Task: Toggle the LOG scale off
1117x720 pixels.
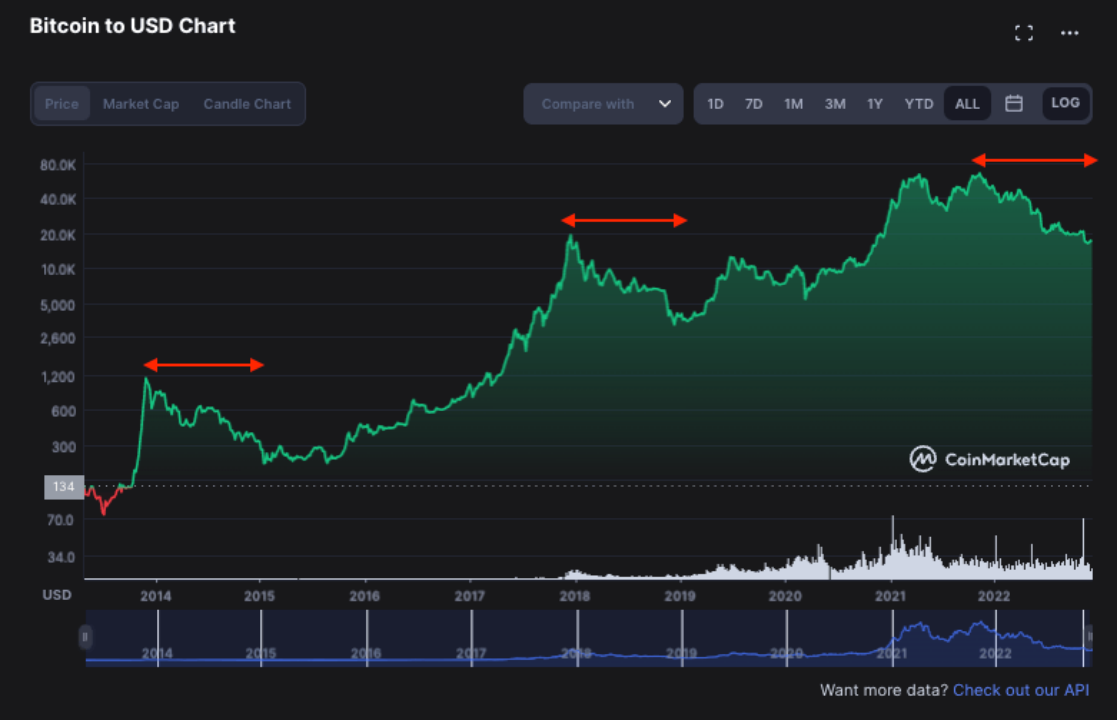Action: click(1065, 102)
